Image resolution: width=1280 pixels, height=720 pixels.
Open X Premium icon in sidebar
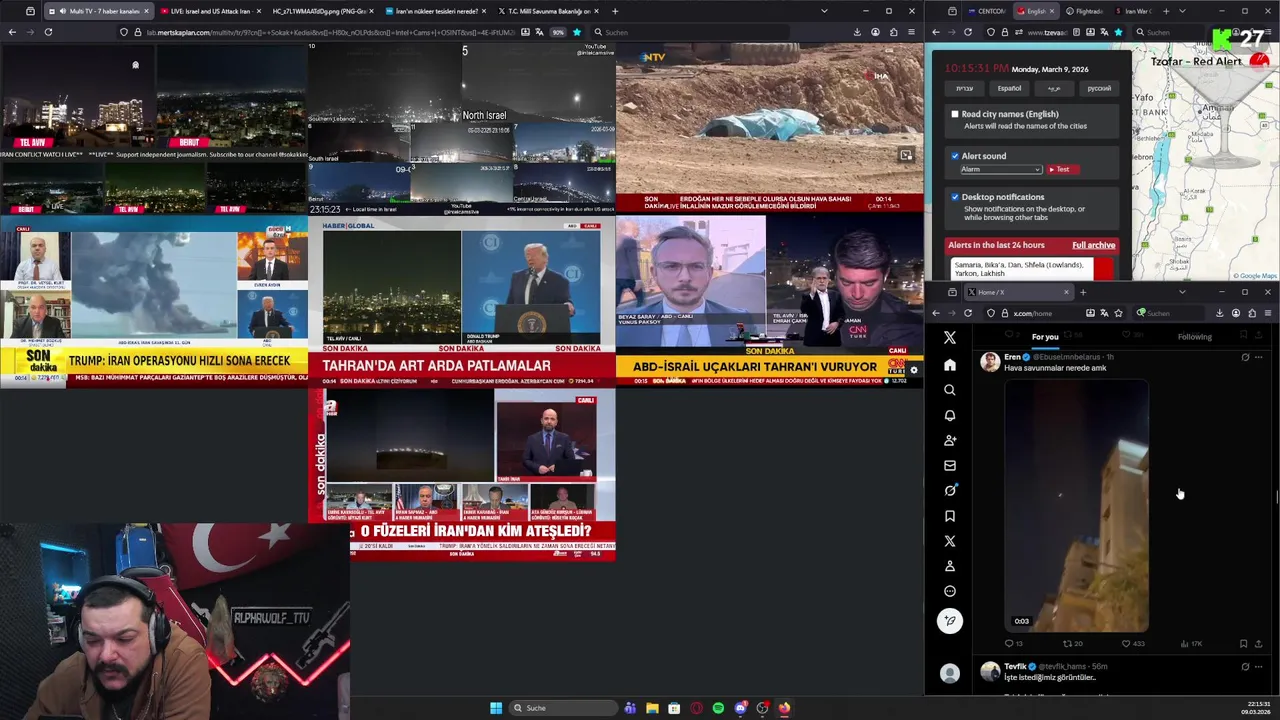click(x=950, y=541)
